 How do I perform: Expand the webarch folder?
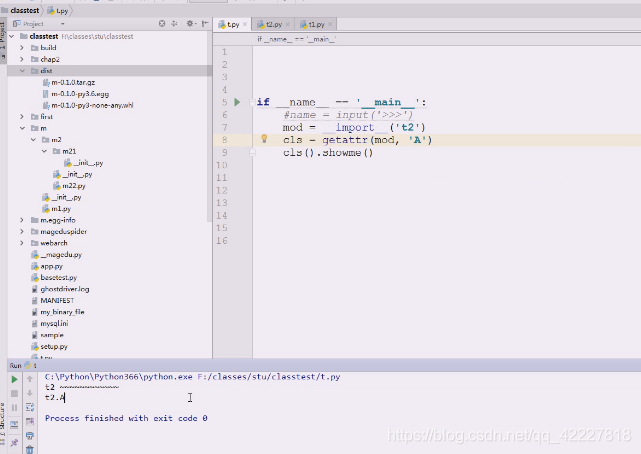[22, 243]
